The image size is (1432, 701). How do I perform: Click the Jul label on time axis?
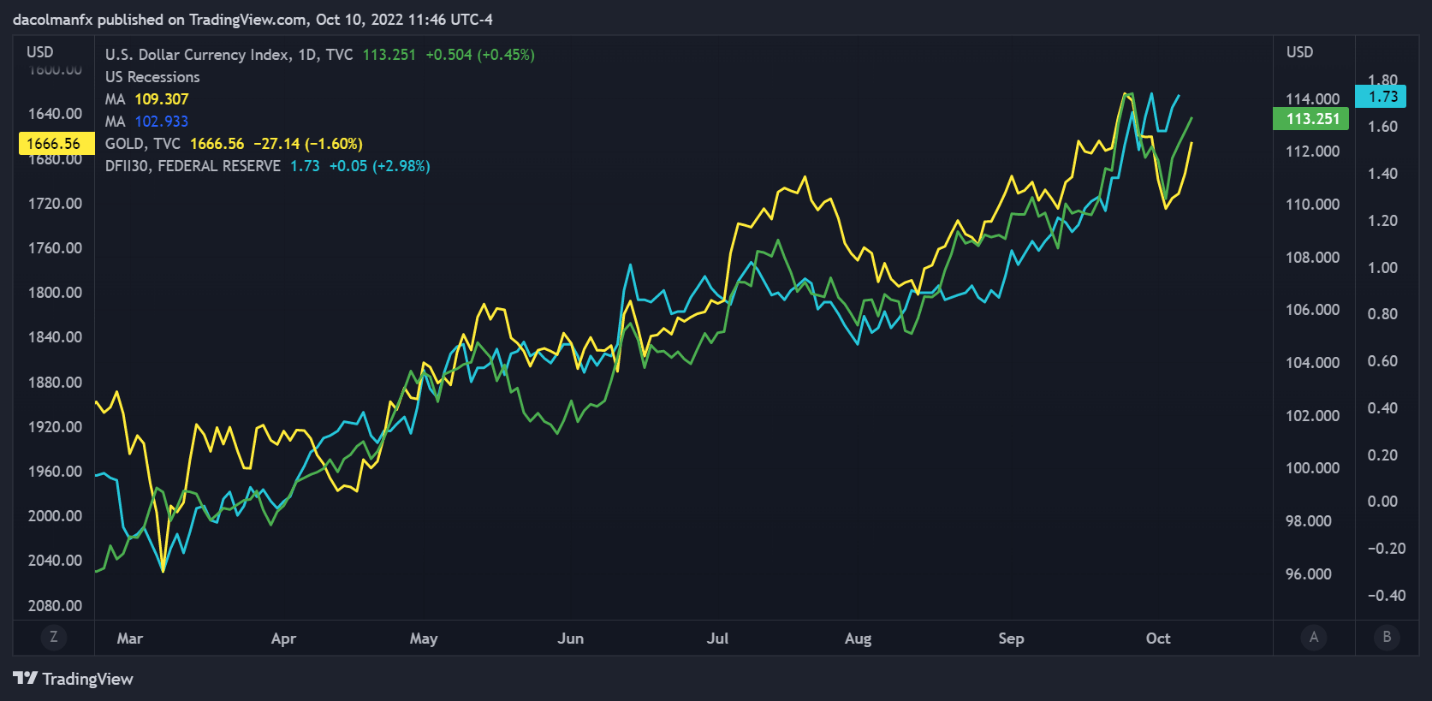pyautogui.click(x=718, y=638)
